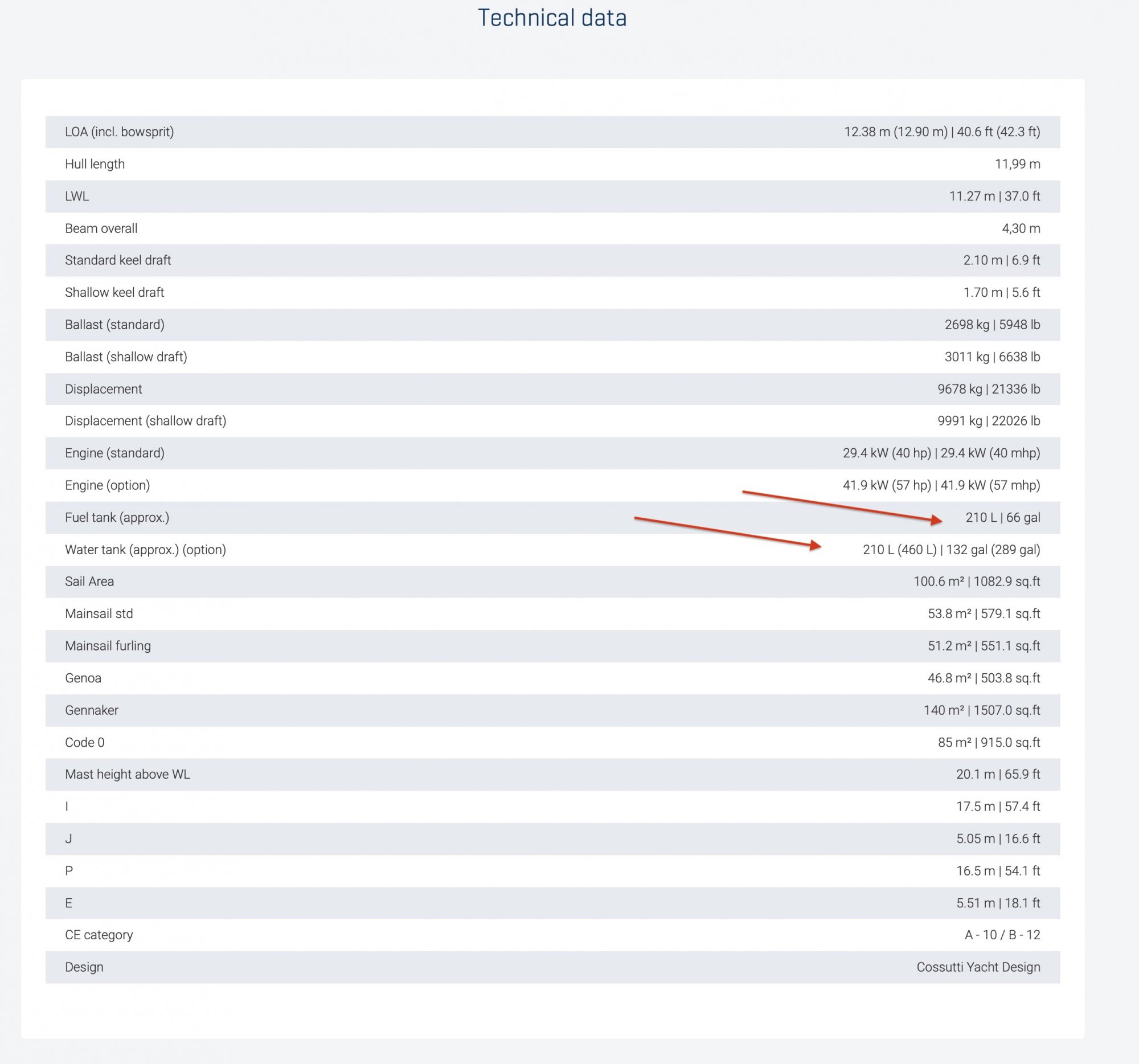Screen dimensions: 1139x1064
Task: Click the LOA (incl. bowsprit) row label
Action: click(119, 132)
